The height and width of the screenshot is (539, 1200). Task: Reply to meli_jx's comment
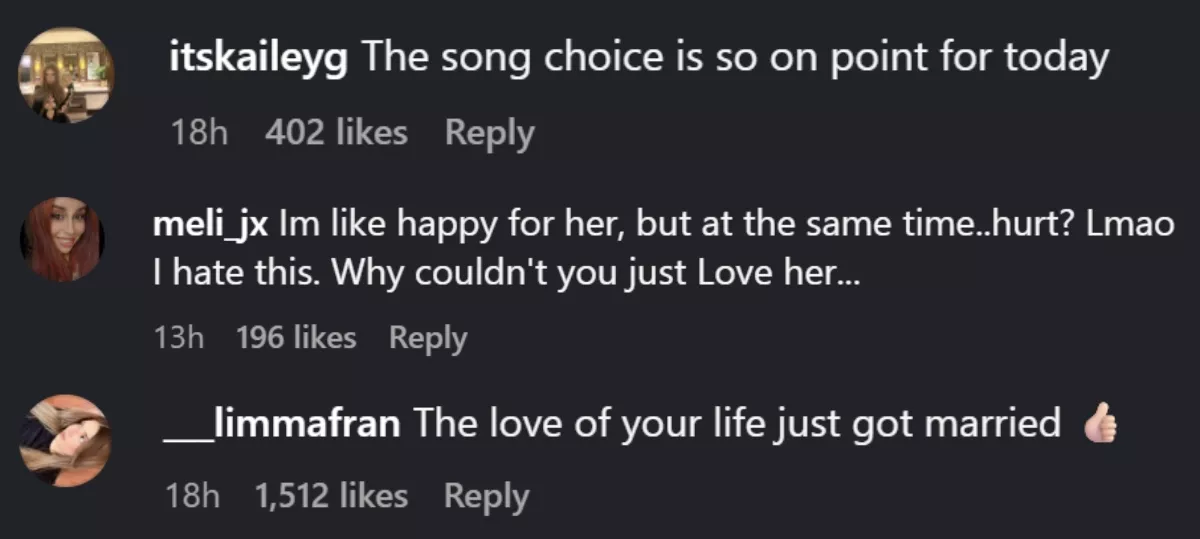427,338
